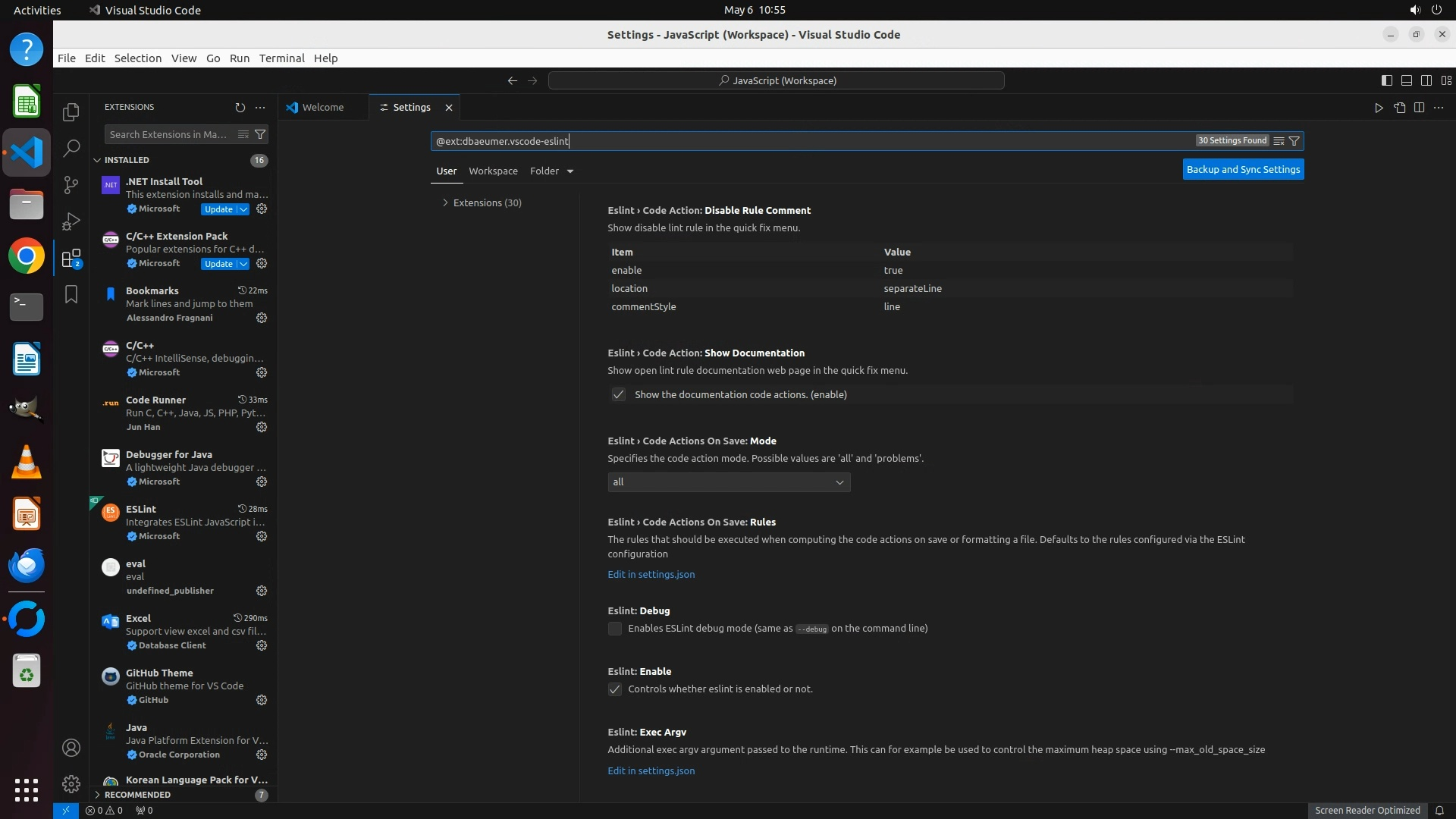Open Bookmarks view in activity bar
Image resolution: width=1456 pixels, height=819 pixels.
[x=71, y=294]
